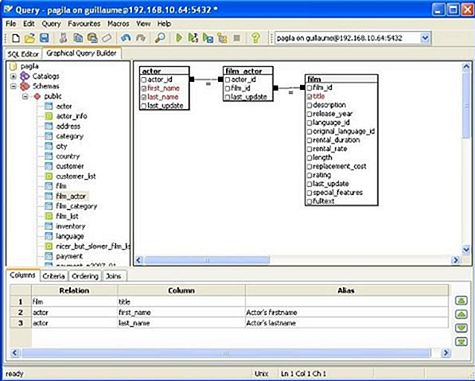This screenshot has height=381, width=475.
Task: Click the table icon beside inventory
Action: point(49,226)
